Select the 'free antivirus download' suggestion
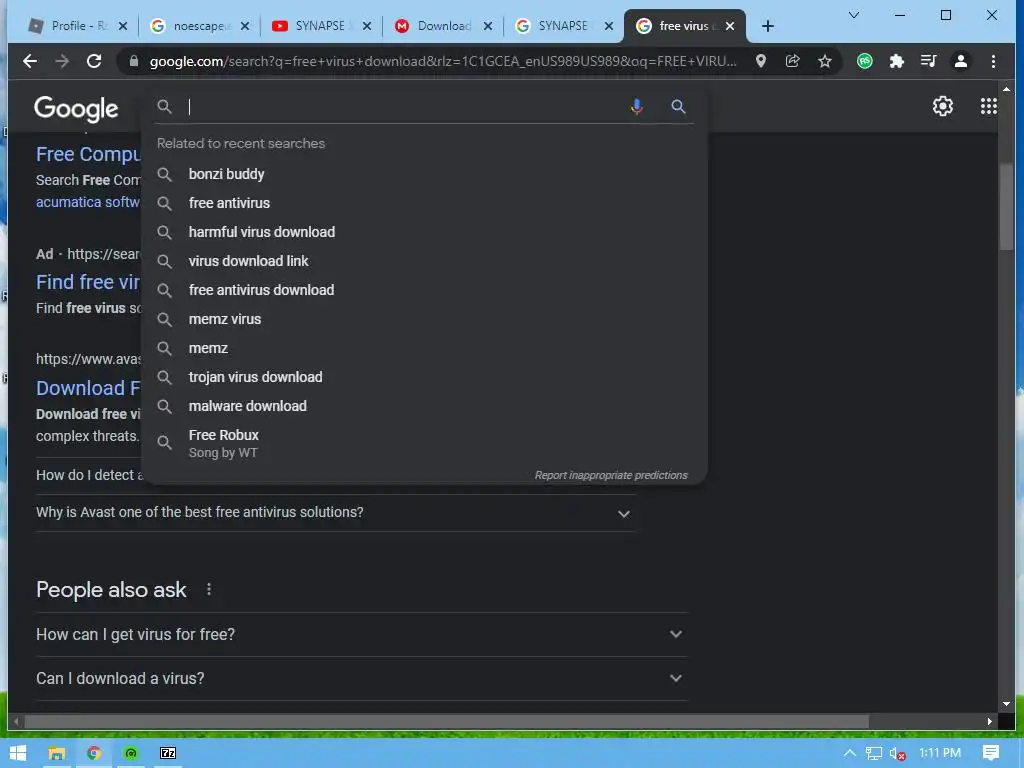 click(424, 290)
